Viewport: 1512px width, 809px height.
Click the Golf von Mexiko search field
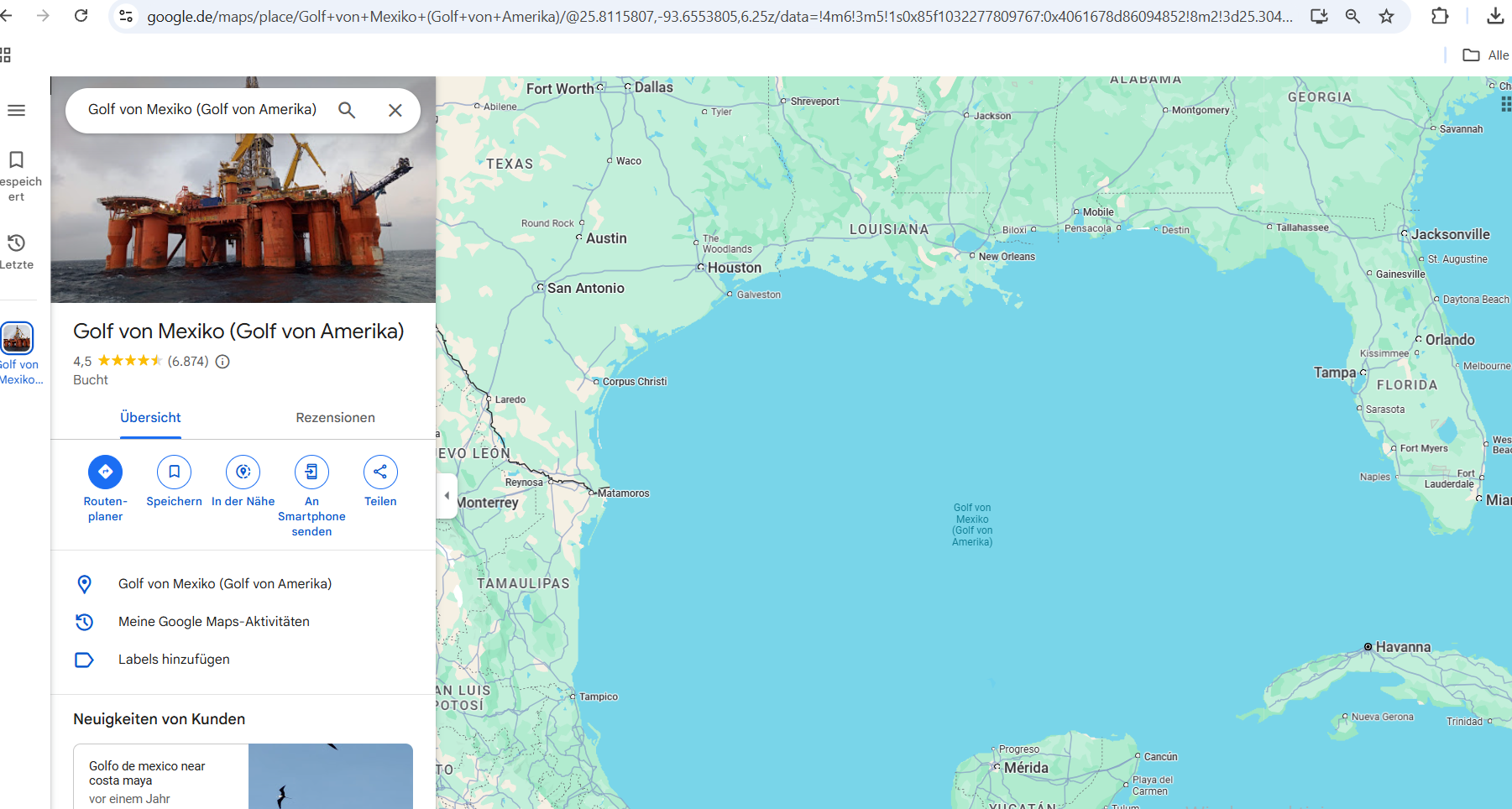coord(202,110)
